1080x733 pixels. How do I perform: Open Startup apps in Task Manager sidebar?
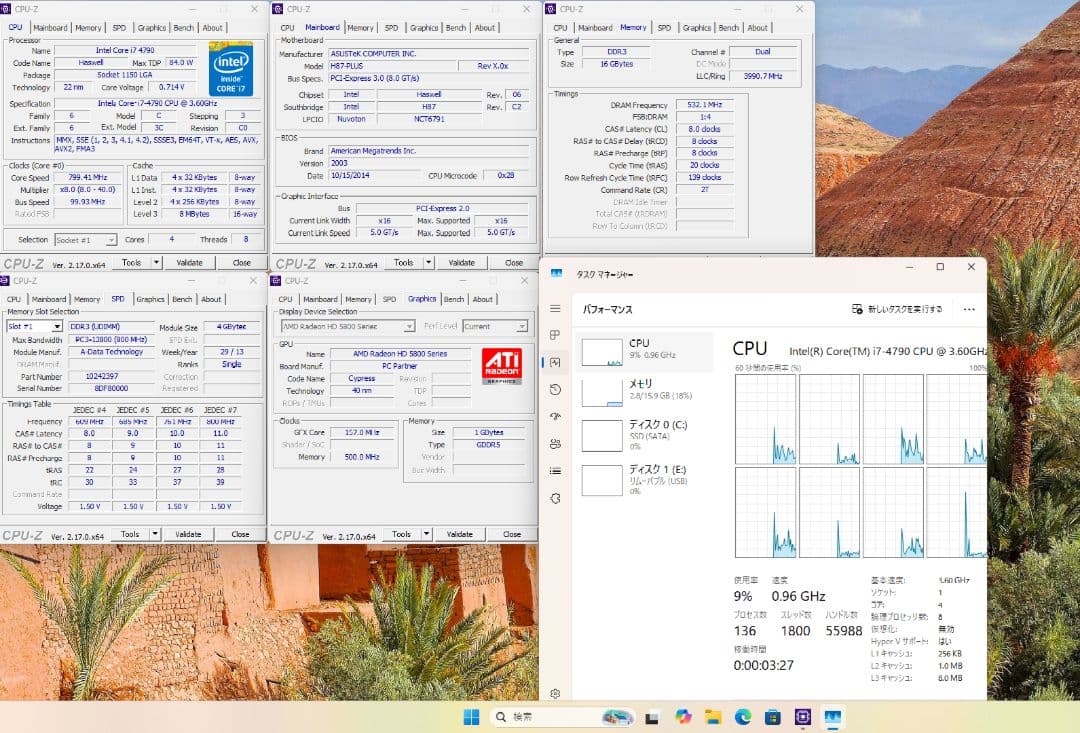555,416
